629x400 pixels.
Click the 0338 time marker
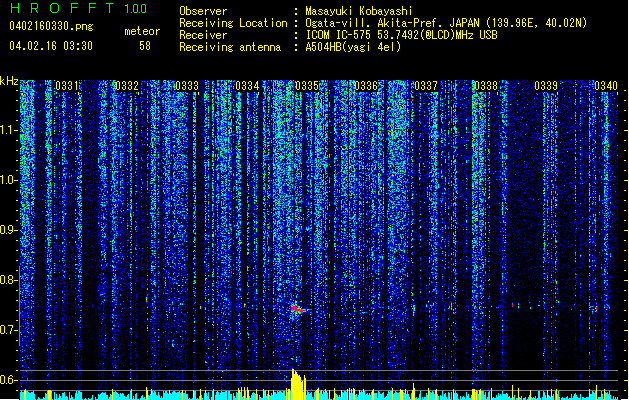(x=486, y=86)
